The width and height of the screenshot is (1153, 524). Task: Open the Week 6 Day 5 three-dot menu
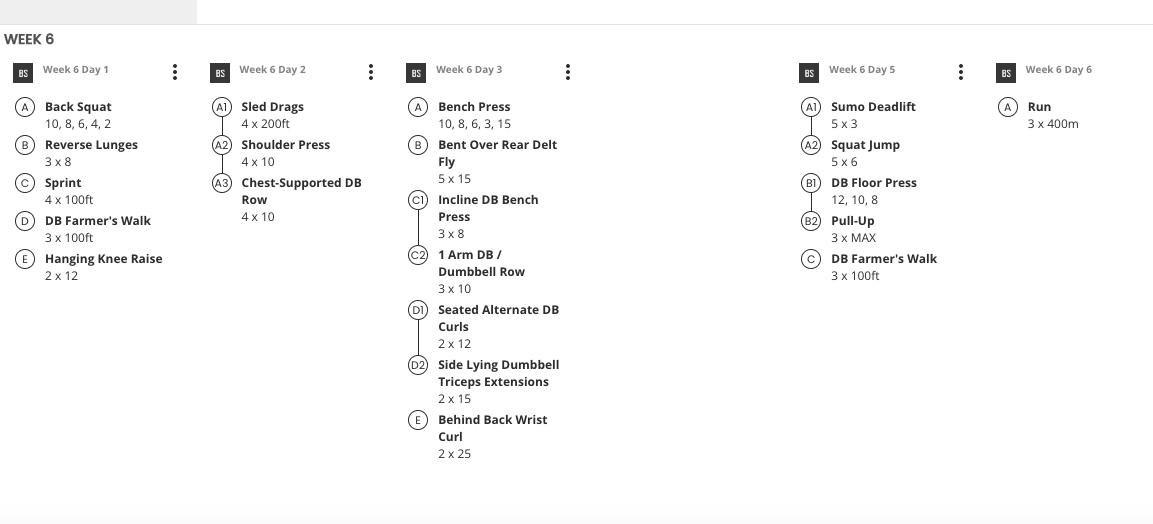click(x=960, y=71)
